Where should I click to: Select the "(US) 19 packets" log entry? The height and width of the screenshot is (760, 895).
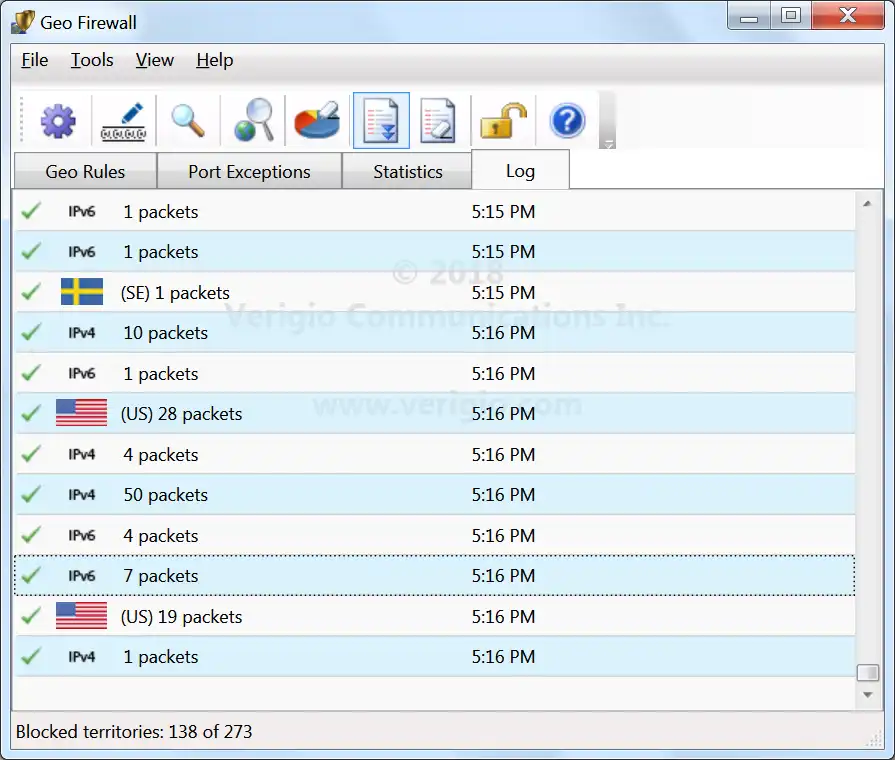[435, 617]
